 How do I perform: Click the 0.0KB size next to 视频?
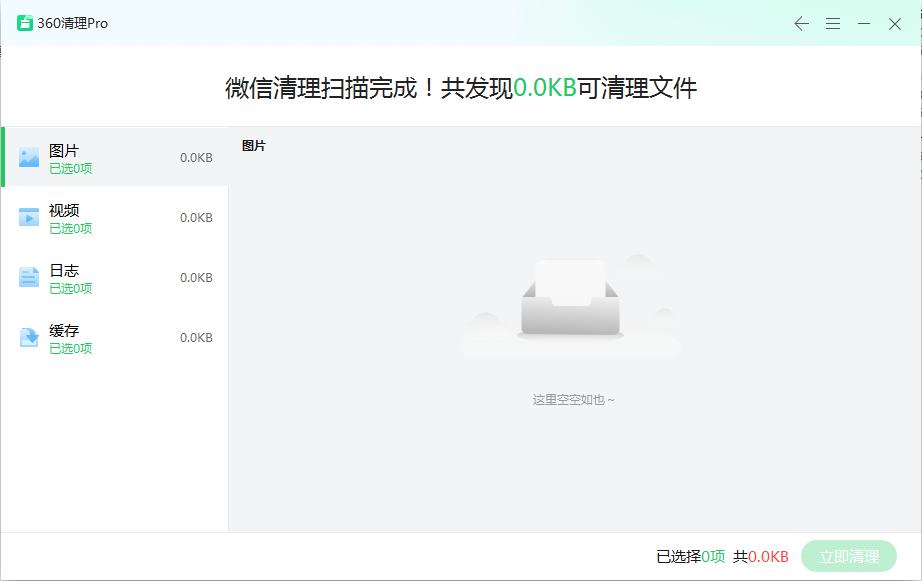196,218
